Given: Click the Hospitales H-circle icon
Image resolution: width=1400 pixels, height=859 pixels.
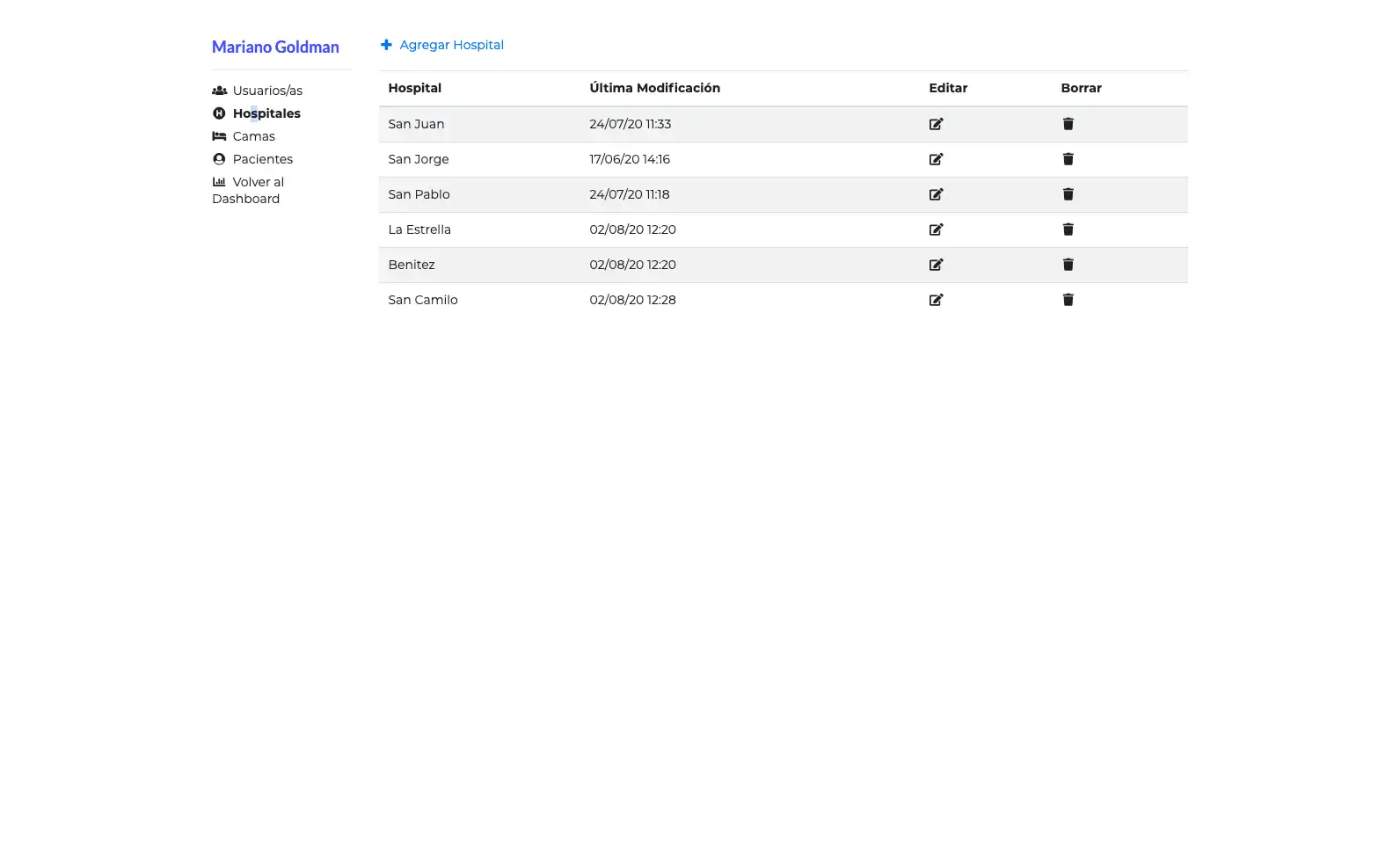Looking at the screenshot, I should pyautogui.click(x=219, y=113).
